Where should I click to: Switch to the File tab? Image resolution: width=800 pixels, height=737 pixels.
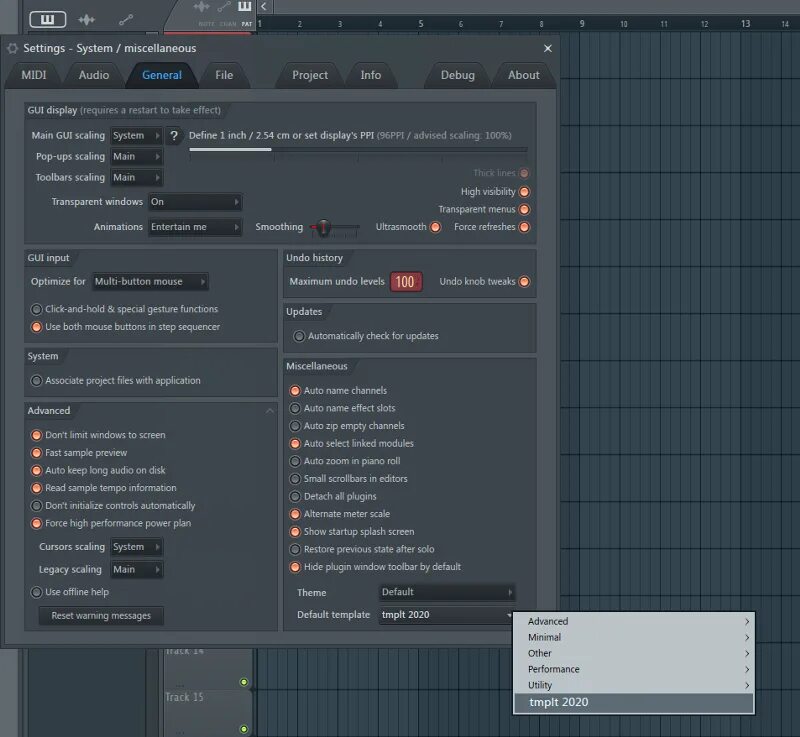(224, 75)
